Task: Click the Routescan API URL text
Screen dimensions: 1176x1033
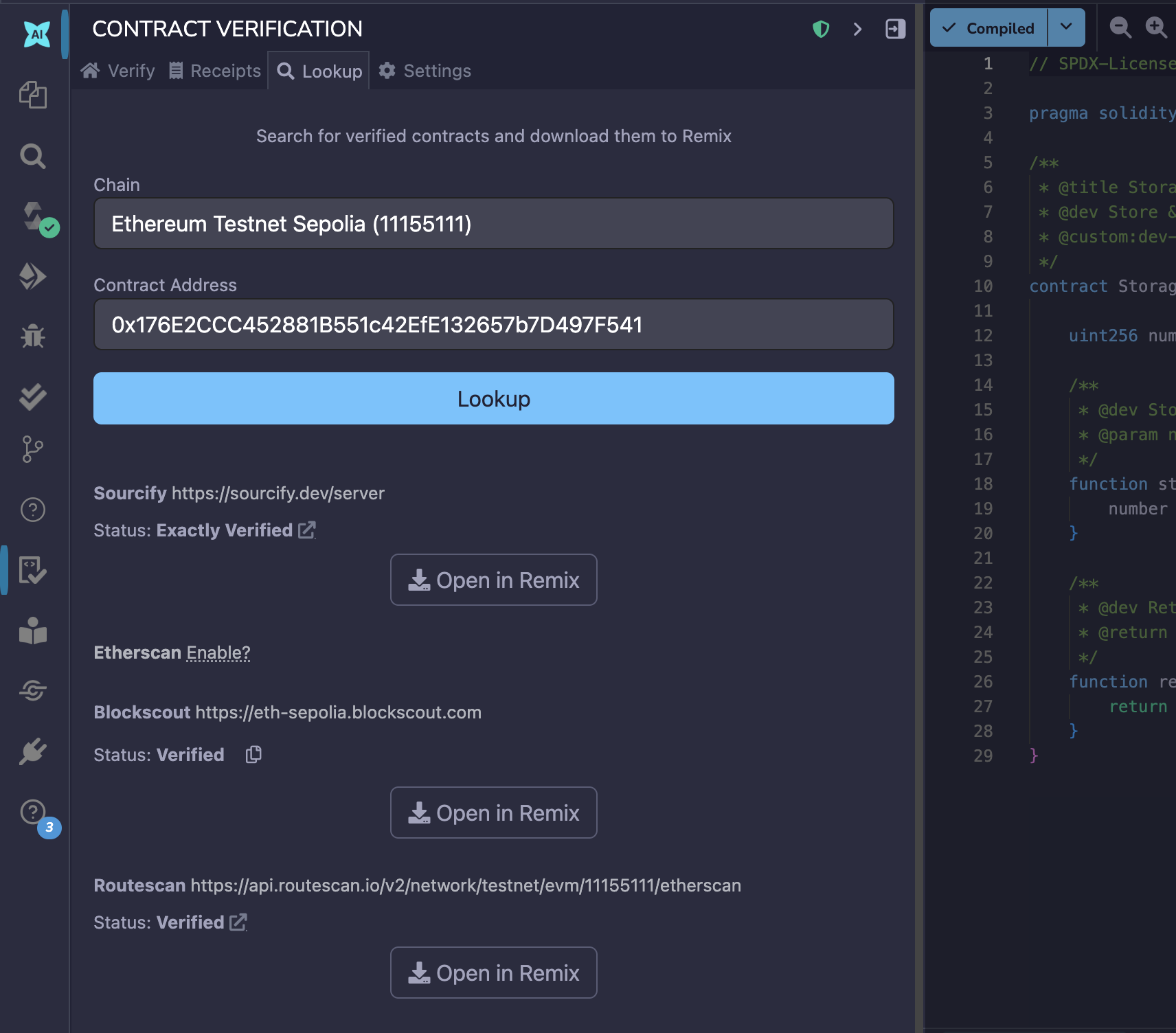Action: (x=466, y=885)
